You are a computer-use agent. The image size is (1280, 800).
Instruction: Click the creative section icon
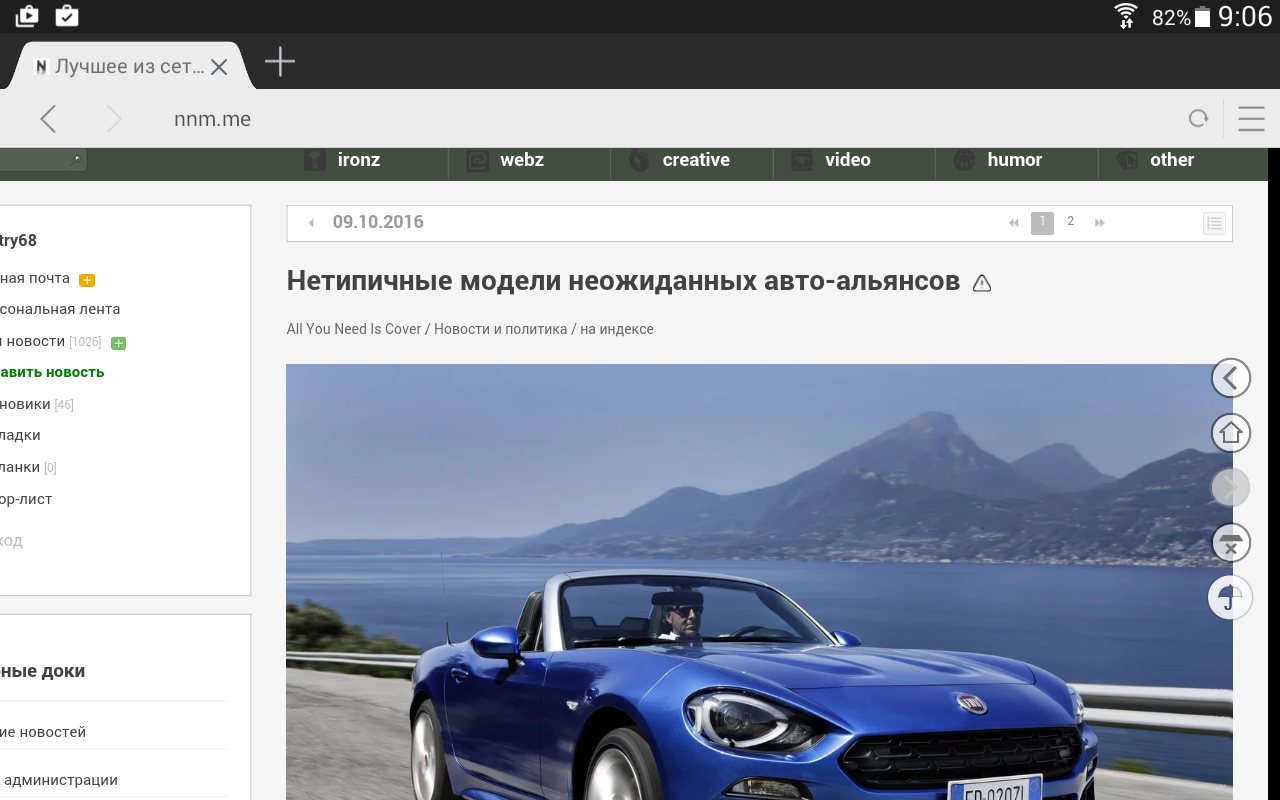click(638, 160)
